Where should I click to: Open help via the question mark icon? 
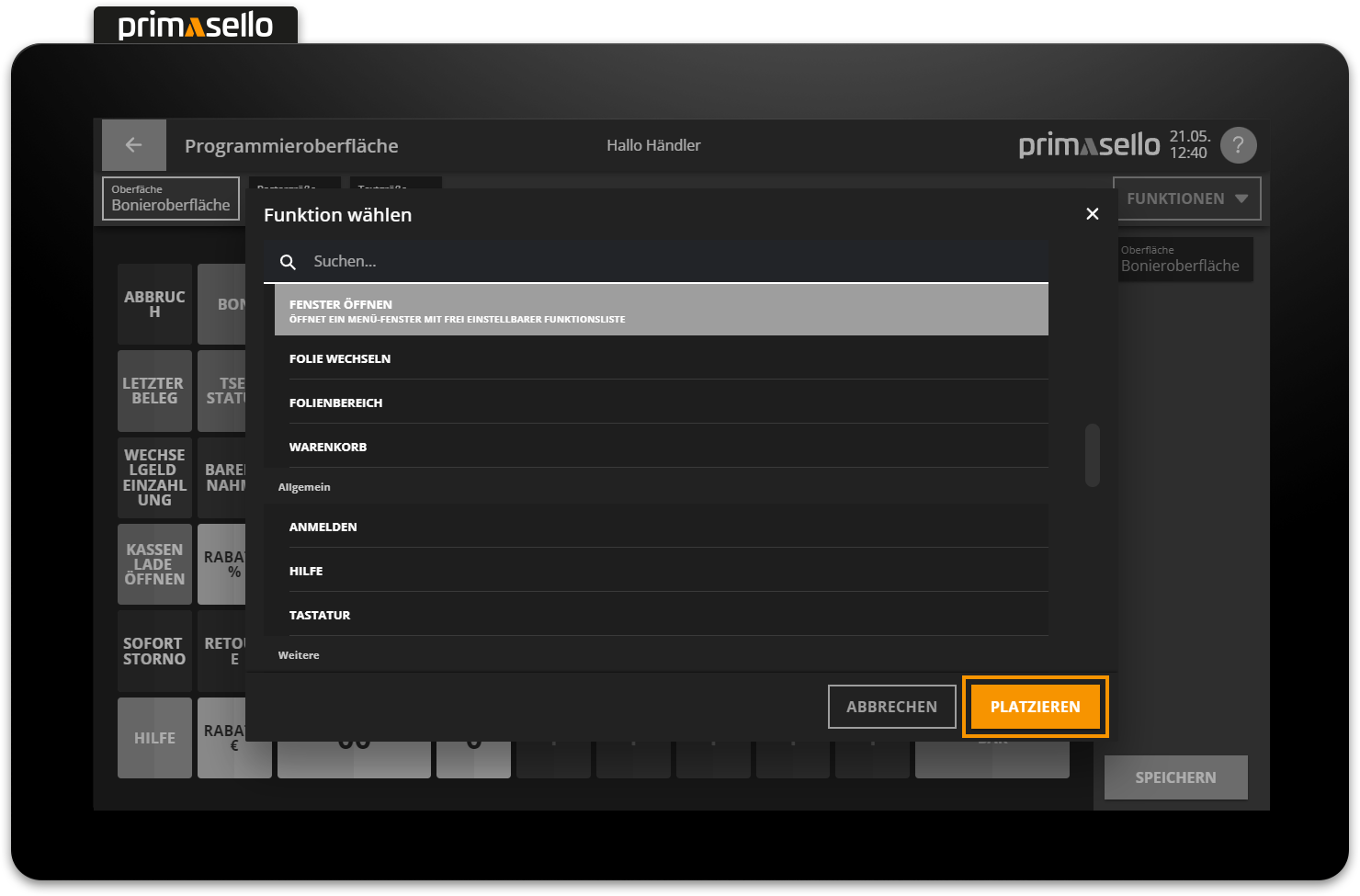coord(1238,144)
